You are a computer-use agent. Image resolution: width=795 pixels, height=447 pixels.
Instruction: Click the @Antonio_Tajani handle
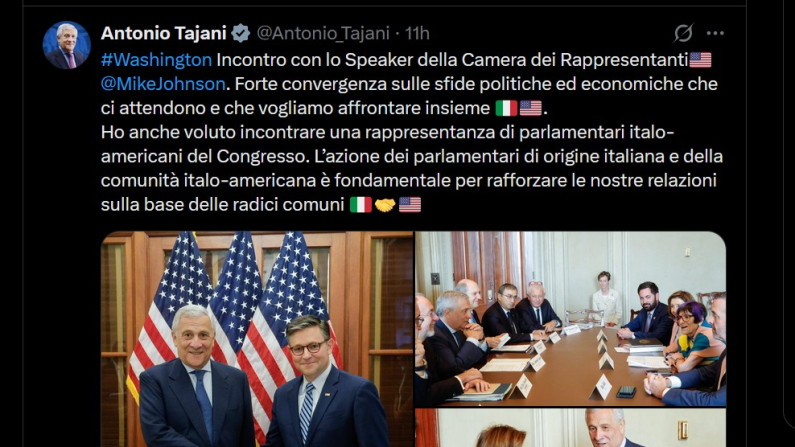pos(323,33)
